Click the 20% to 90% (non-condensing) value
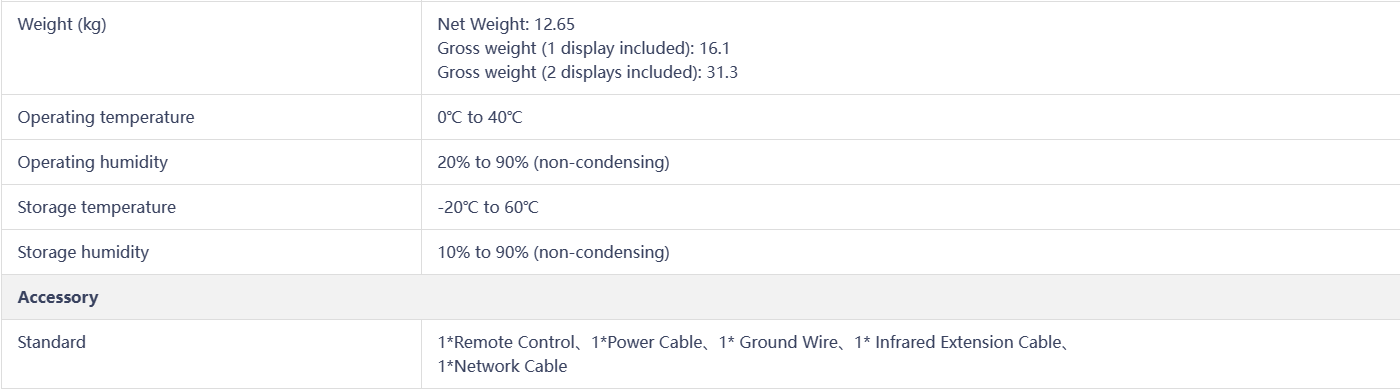The image size is (1400, 389). click(553, 162)
